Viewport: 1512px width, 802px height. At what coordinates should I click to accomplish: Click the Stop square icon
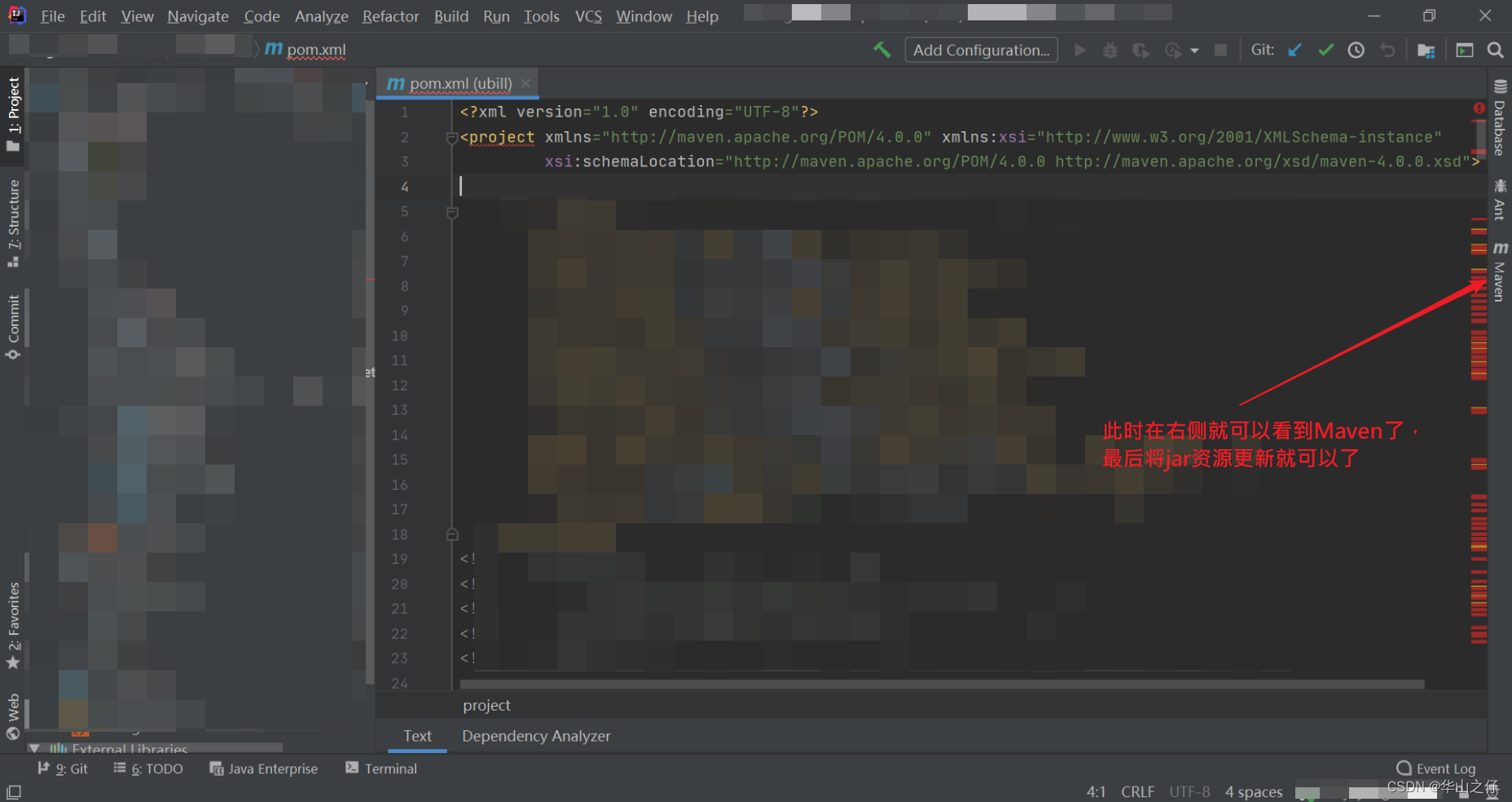click(1220, 51)
